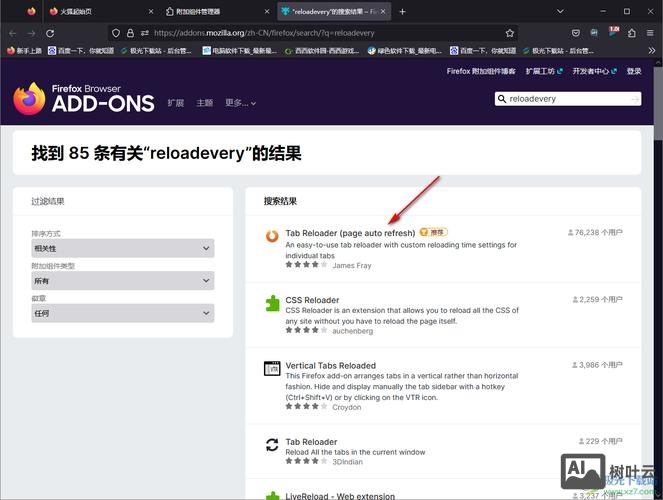Click the address bar URL
663x500 pixels.
pos(264,33)
